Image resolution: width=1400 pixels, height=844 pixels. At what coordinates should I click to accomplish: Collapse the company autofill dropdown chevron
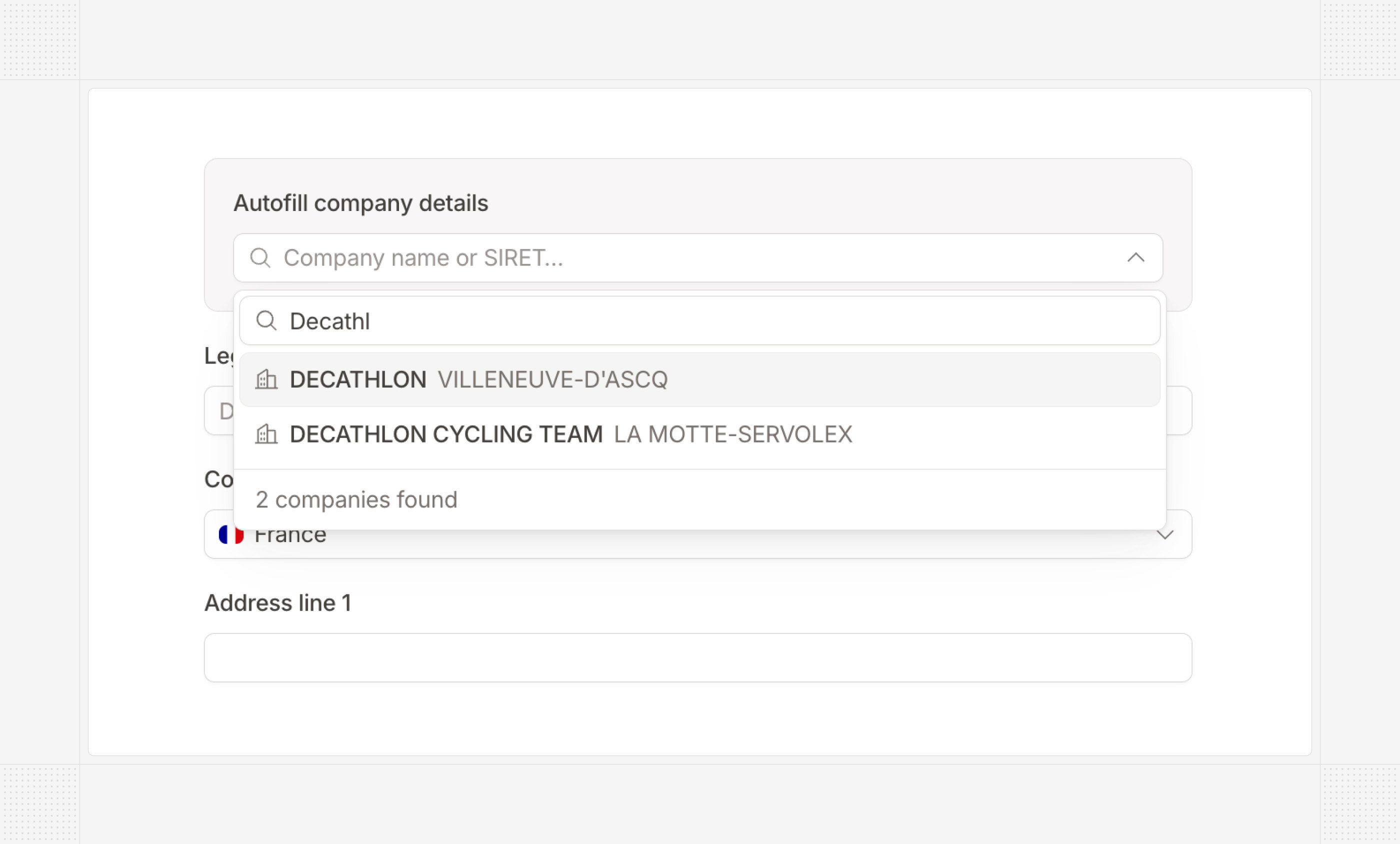pyautogui.click(x=1135, y=258)
